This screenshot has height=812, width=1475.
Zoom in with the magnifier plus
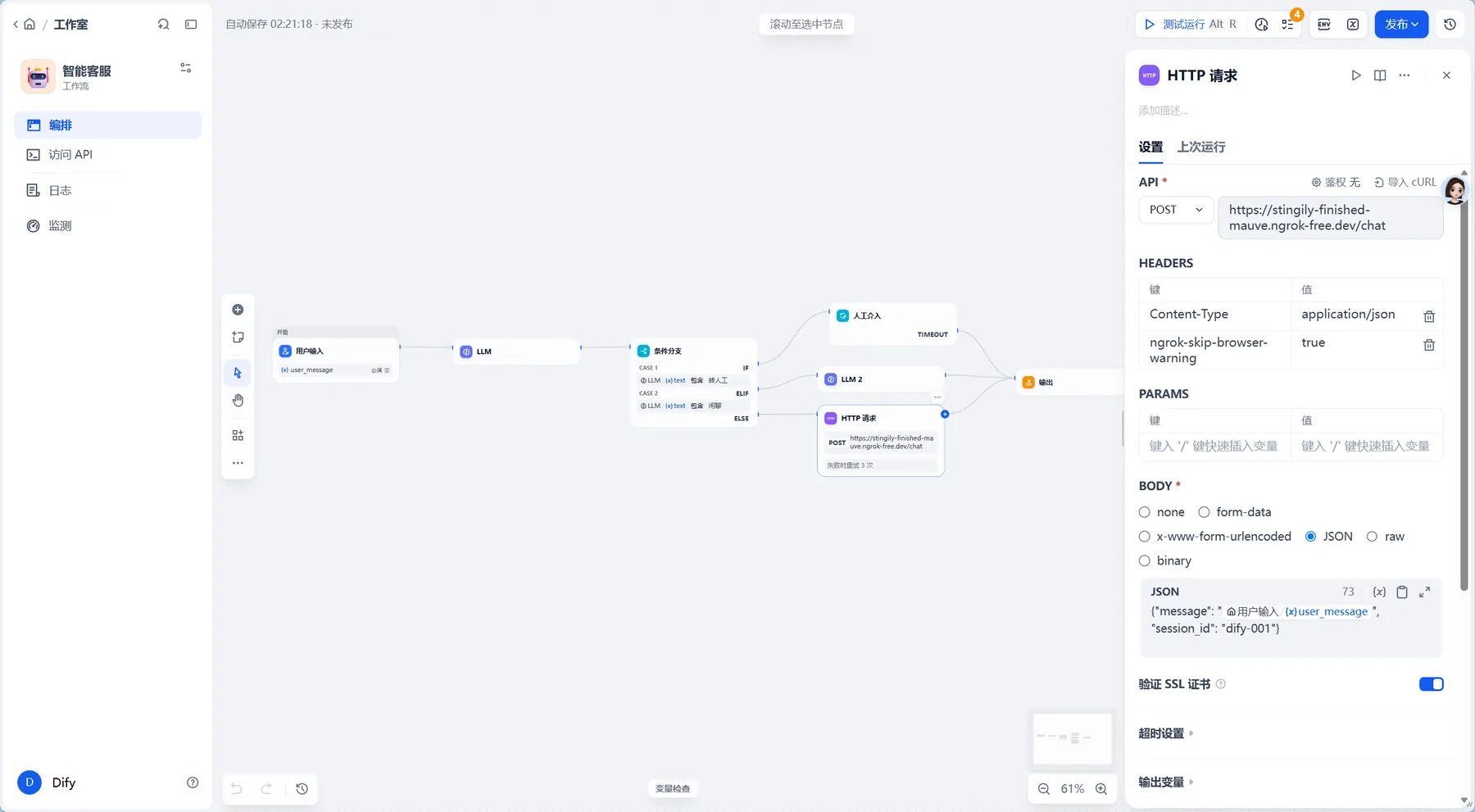coord(1101,789)
